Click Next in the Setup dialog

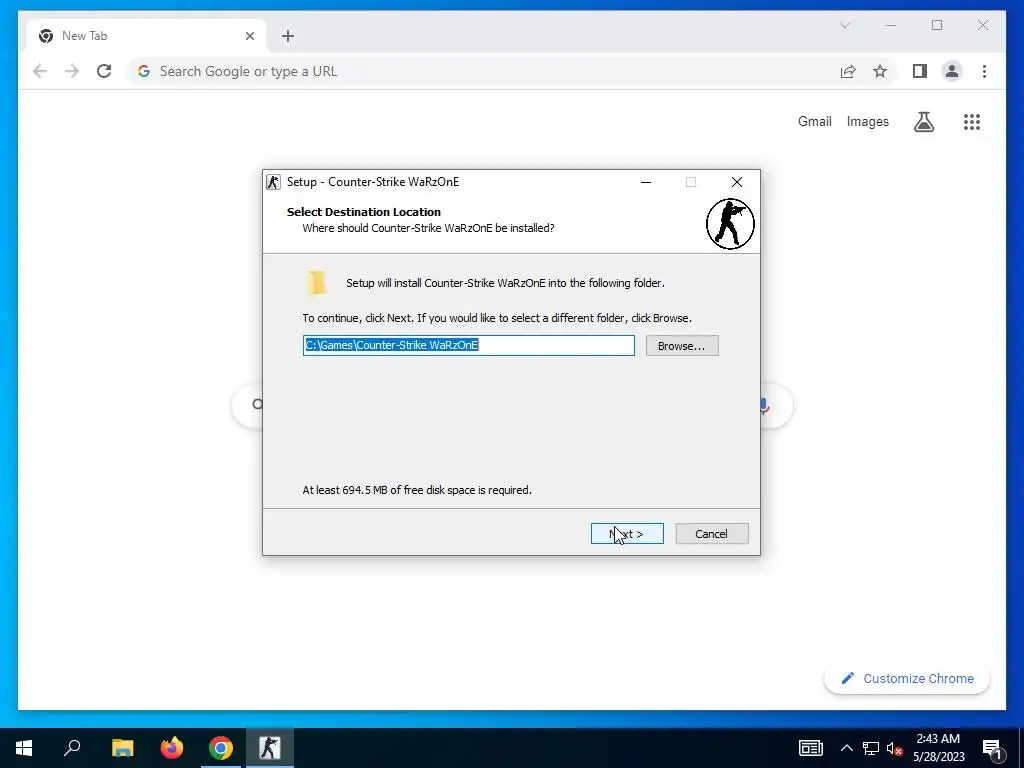point(627,534)
